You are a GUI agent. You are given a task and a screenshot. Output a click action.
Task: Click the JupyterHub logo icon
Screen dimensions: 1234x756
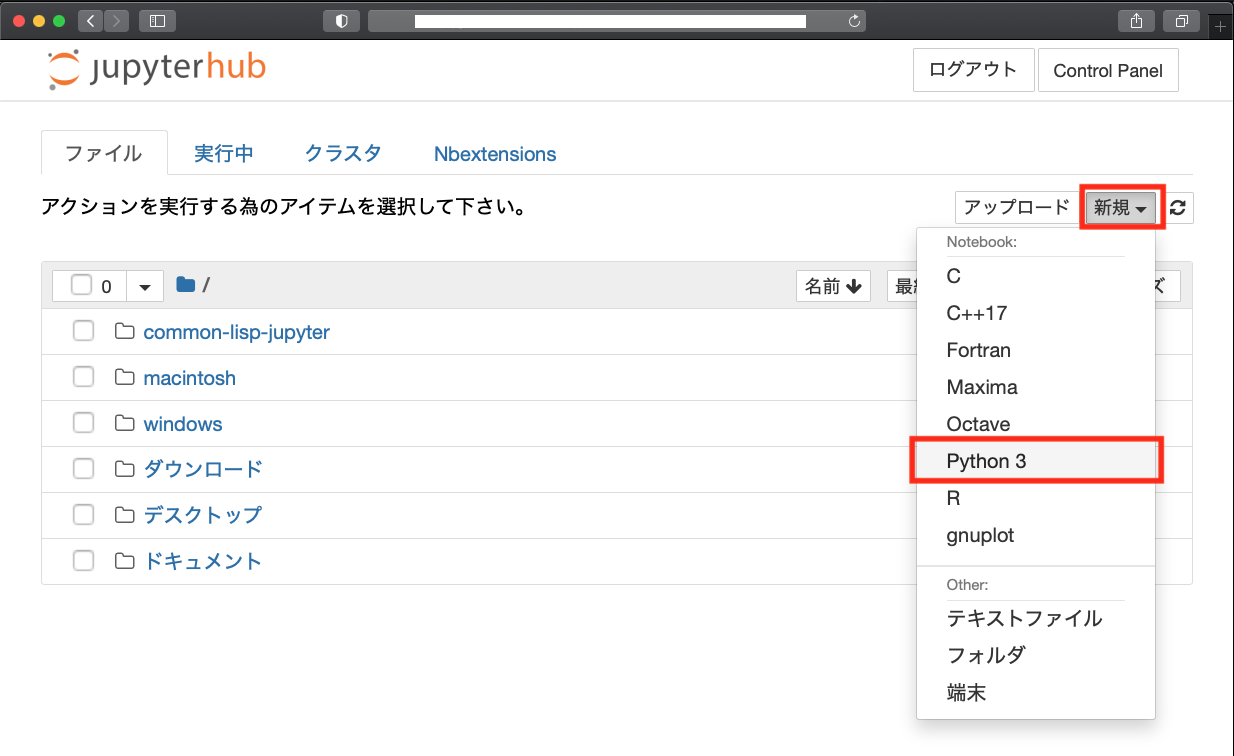[62, 69]
